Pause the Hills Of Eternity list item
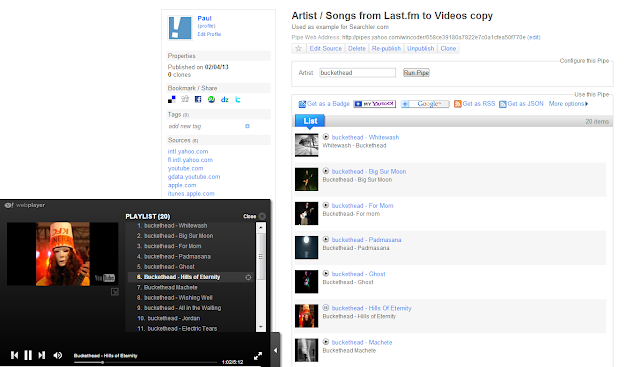The width and height of the screenshot is (640, 367). tap(326, 308)
